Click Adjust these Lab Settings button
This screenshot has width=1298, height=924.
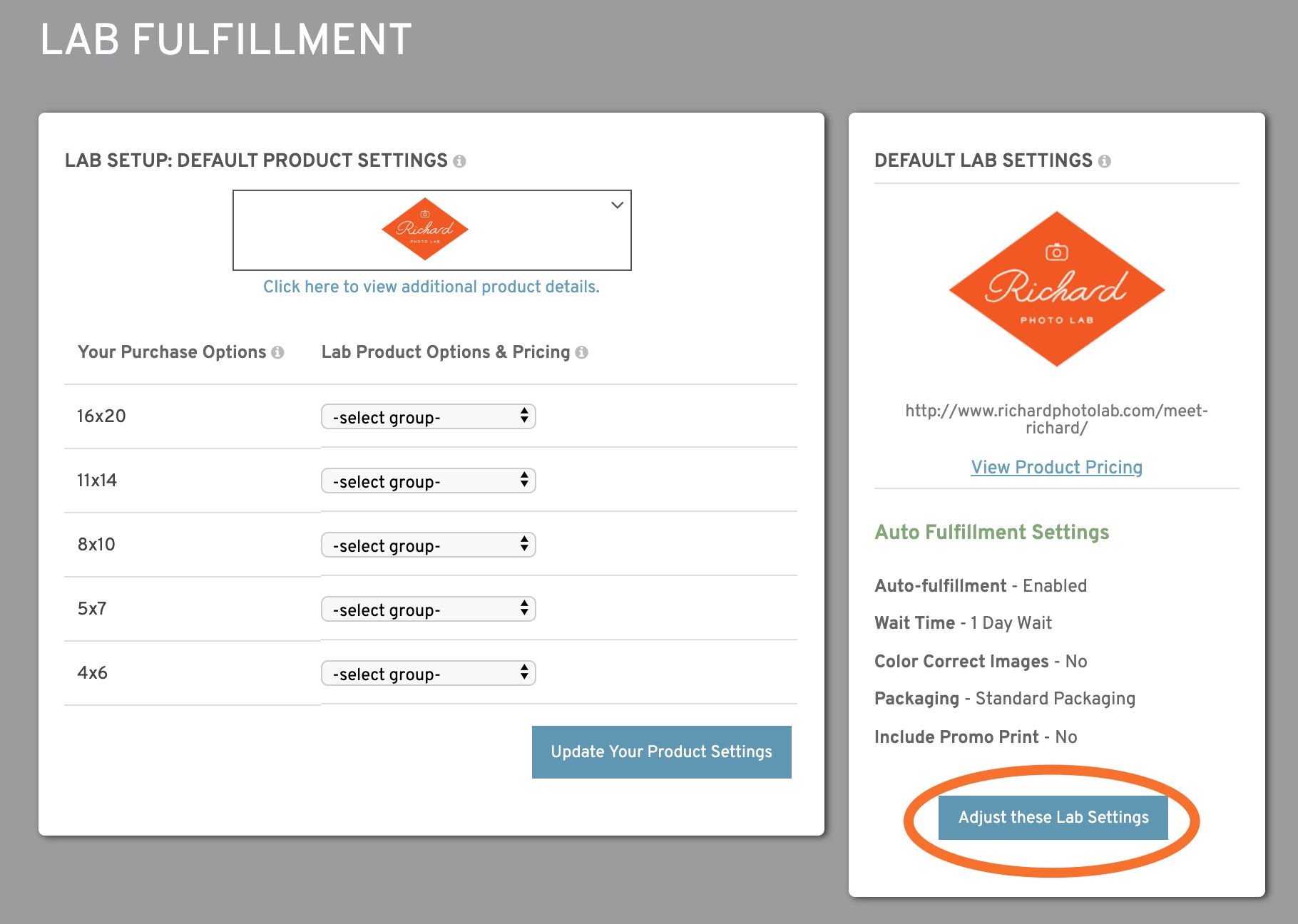1053,818
